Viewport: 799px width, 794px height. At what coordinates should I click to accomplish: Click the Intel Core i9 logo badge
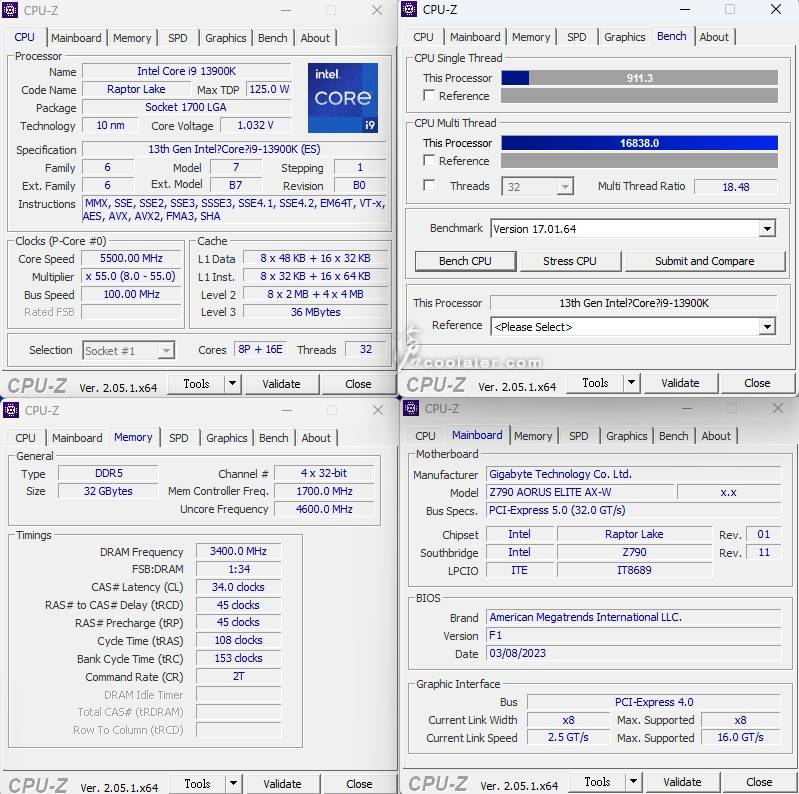coord(343,98)
